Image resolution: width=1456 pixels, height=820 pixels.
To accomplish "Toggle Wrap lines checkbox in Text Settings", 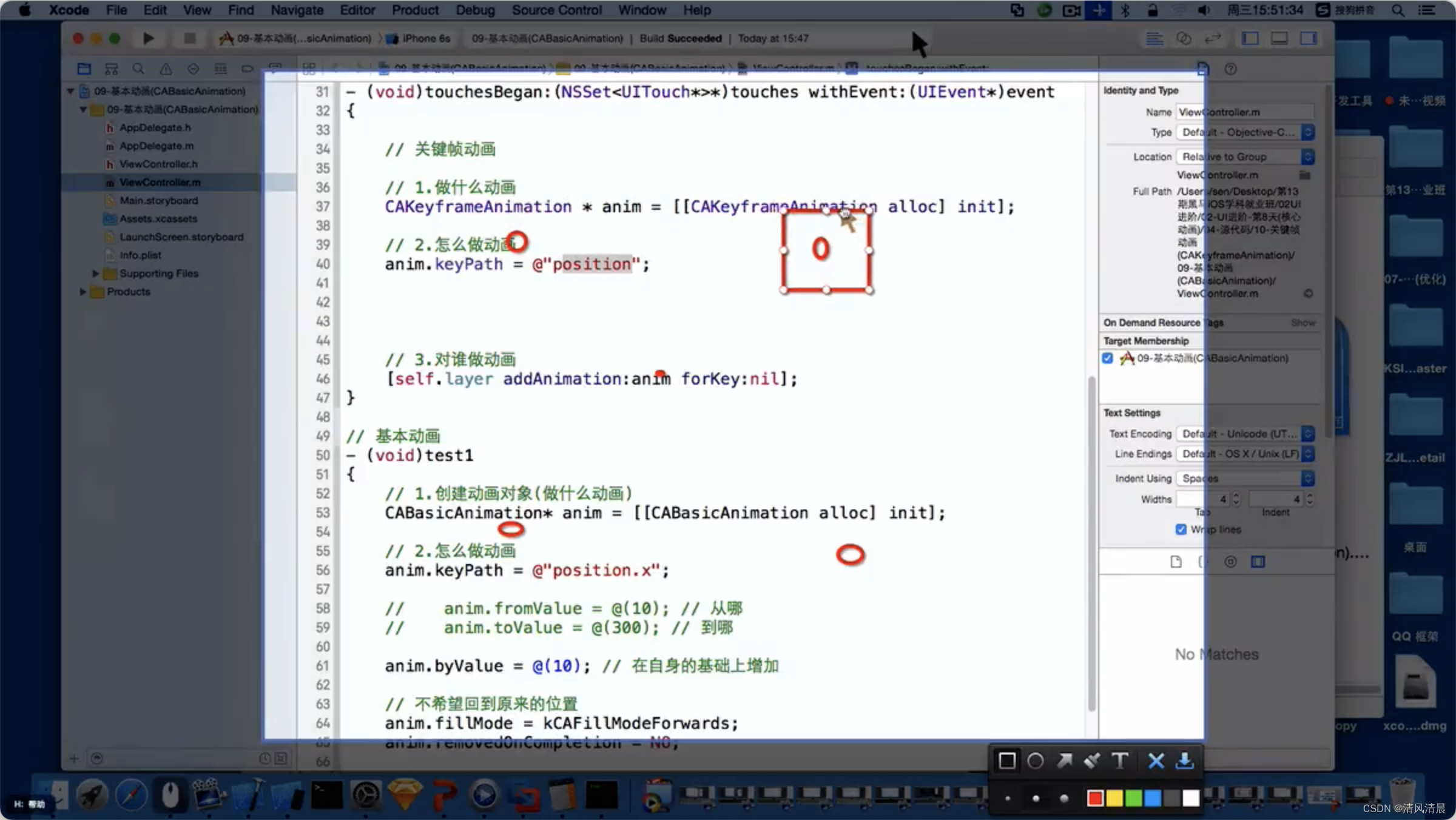I will [1182, 529].
